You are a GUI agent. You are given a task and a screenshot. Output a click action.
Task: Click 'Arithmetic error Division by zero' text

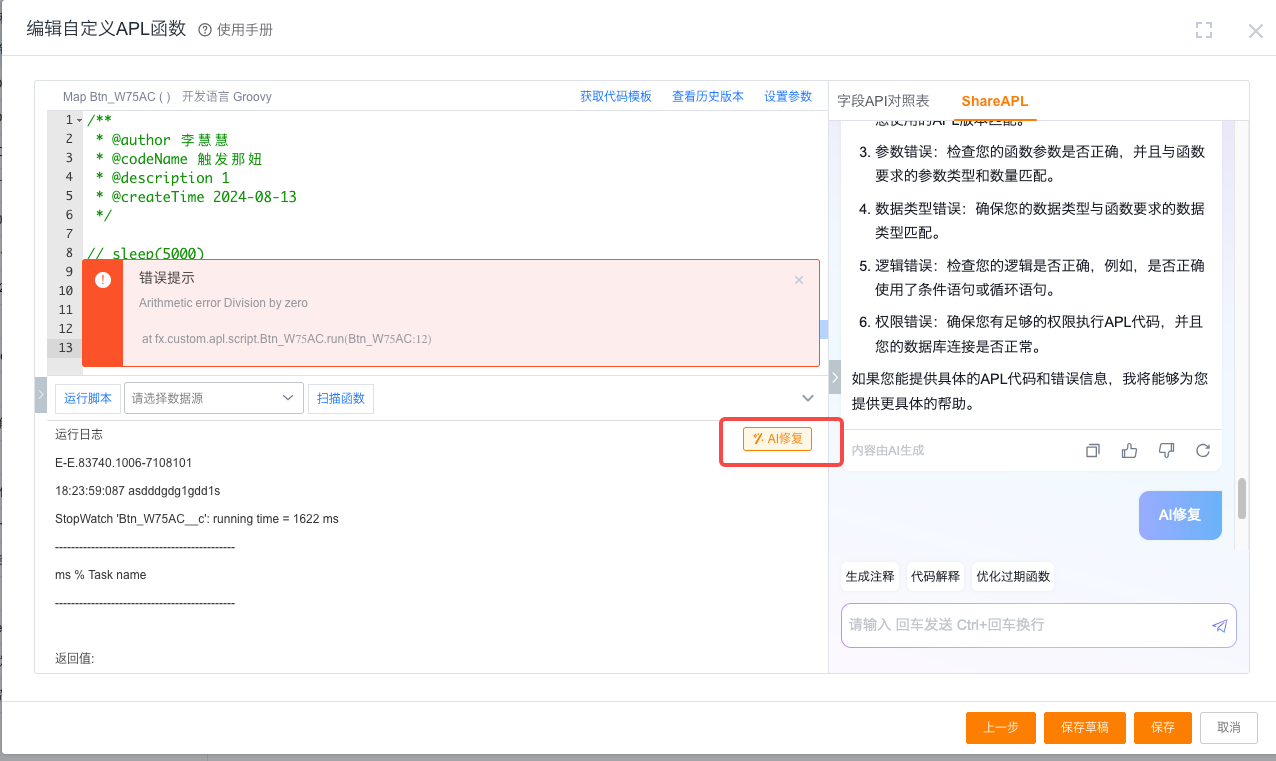click(x=224, y=303)
